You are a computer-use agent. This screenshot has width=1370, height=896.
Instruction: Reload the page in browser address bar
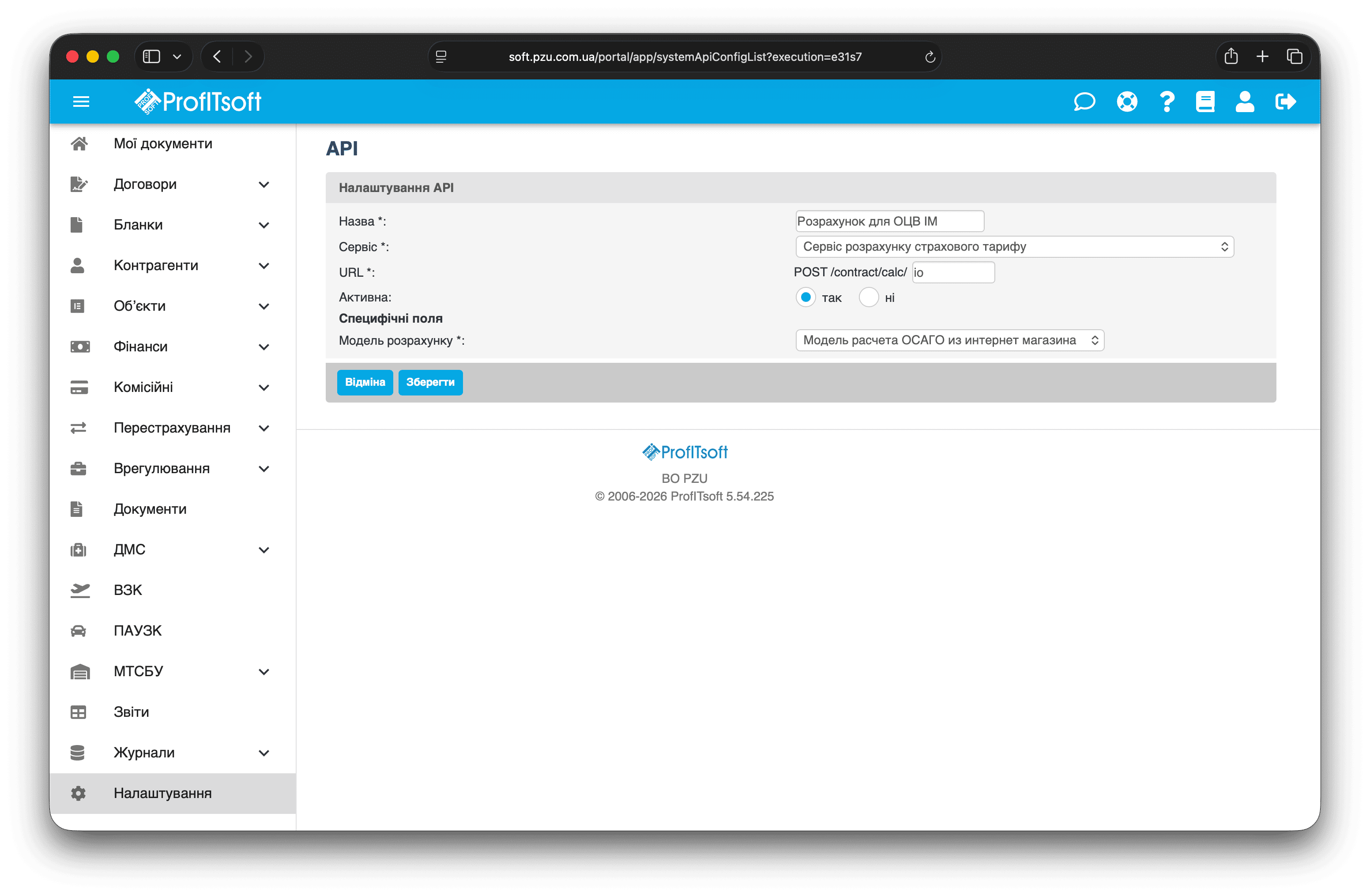(x=929, y=57)
